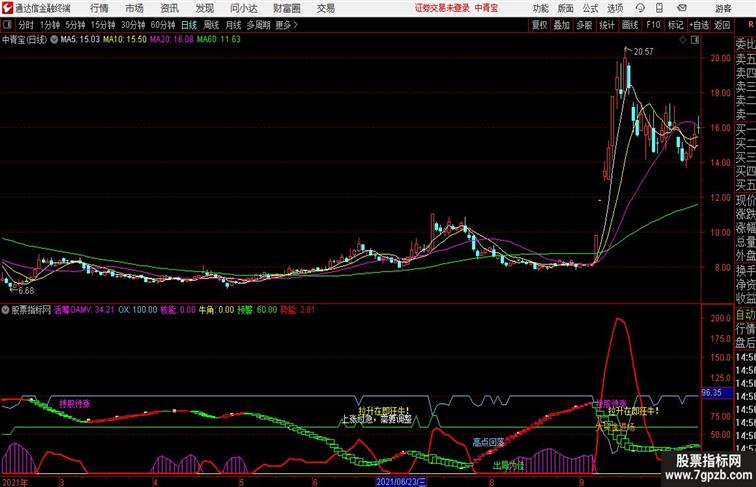Click the MA5: 15.03 label
756x487 pixels.
(80, 40)
